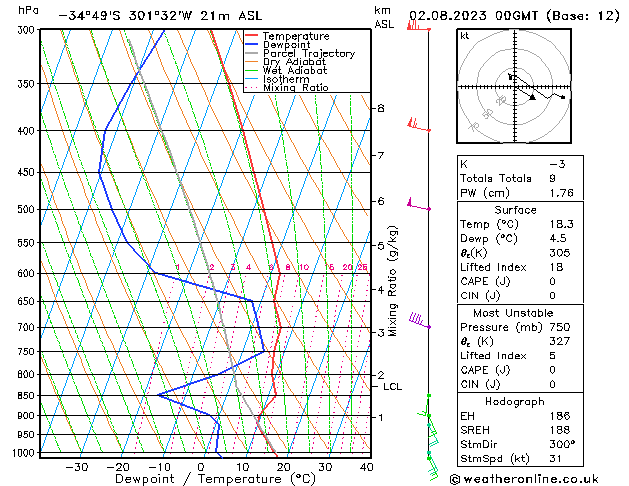Click the red Temperature legend line

[x=251, y=36]
